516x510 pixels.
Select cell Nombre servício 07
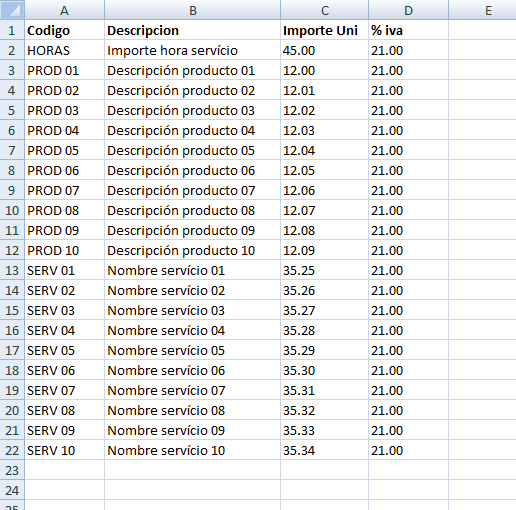(x=192, y=390)
